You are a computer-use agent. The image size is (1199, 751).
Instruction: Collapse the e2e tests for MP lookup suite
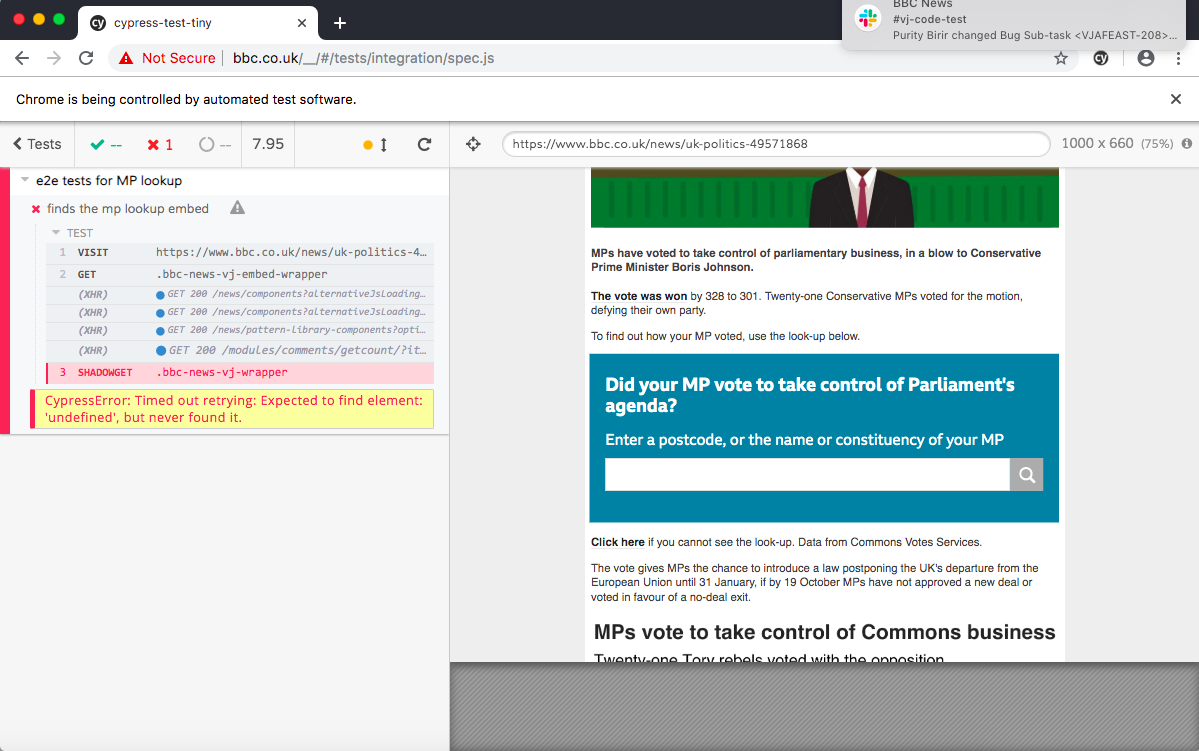(25, 180)
